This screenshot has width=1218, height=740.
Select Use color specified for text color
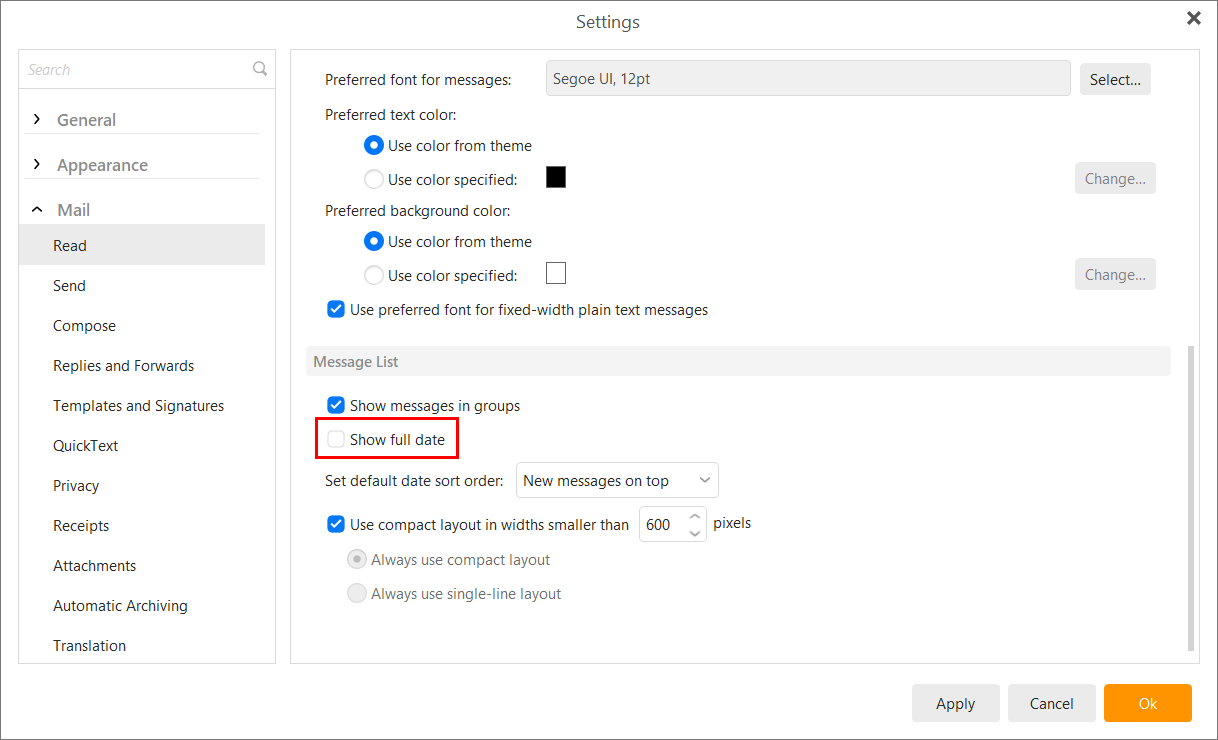point(373,179)
